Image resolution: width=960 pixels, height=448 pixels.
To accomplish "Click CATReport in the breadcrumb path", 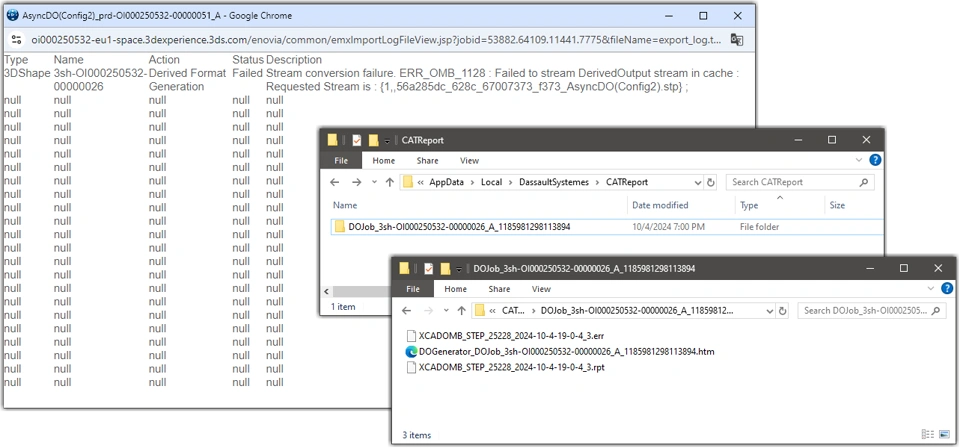I will tap(626, 182).
